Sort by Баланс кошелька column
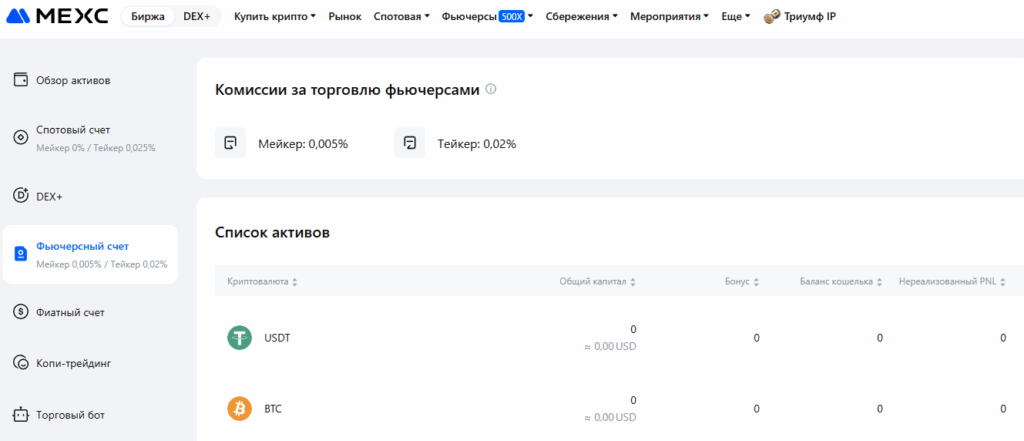 coord(841,282)
